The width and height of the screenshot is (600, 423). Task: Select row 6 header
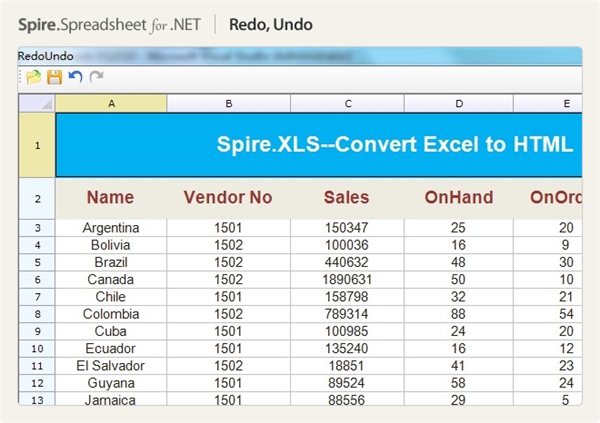[x=37, y=280]
